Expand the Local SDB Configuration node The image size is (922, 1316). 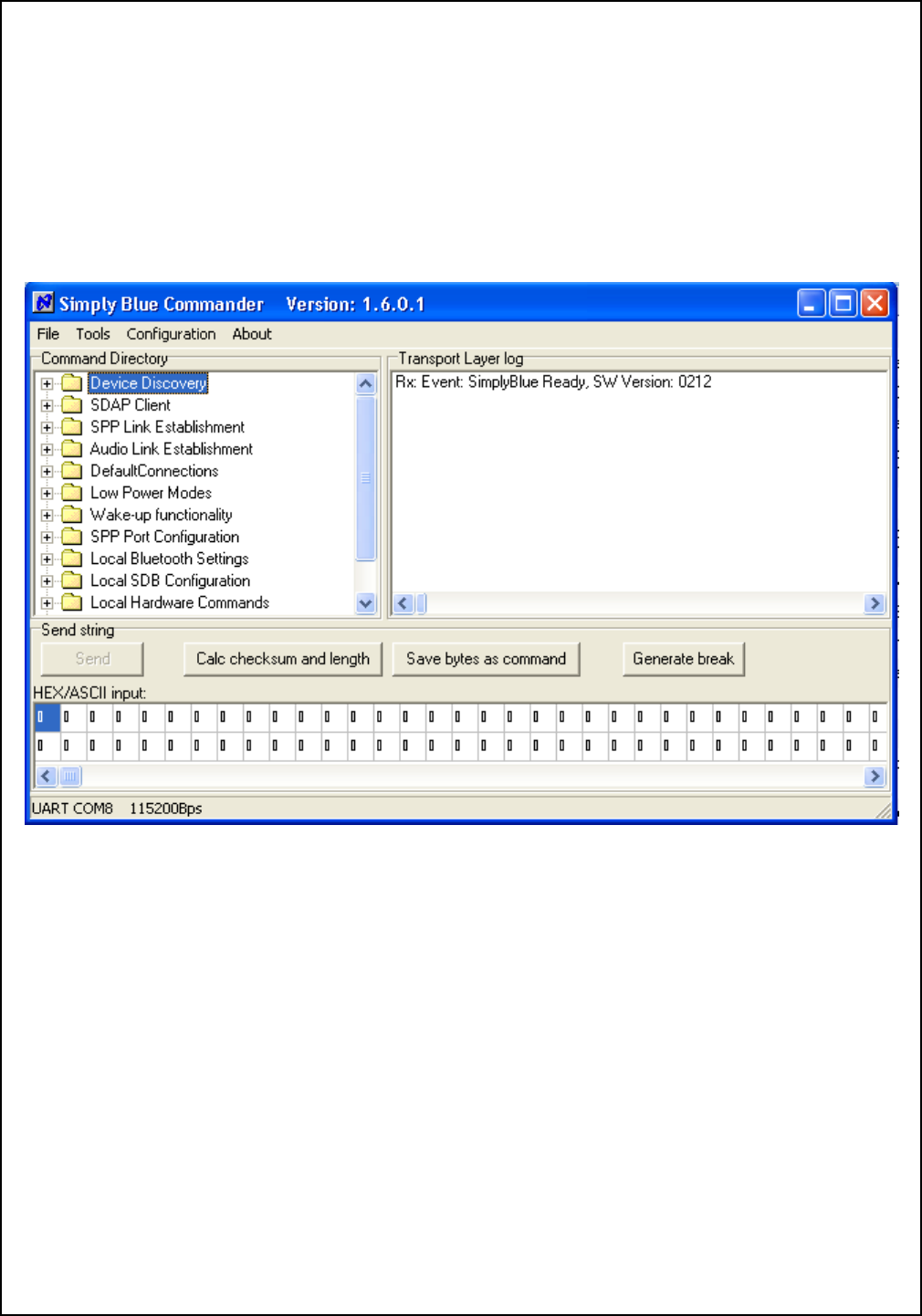[x=47, y=580]
